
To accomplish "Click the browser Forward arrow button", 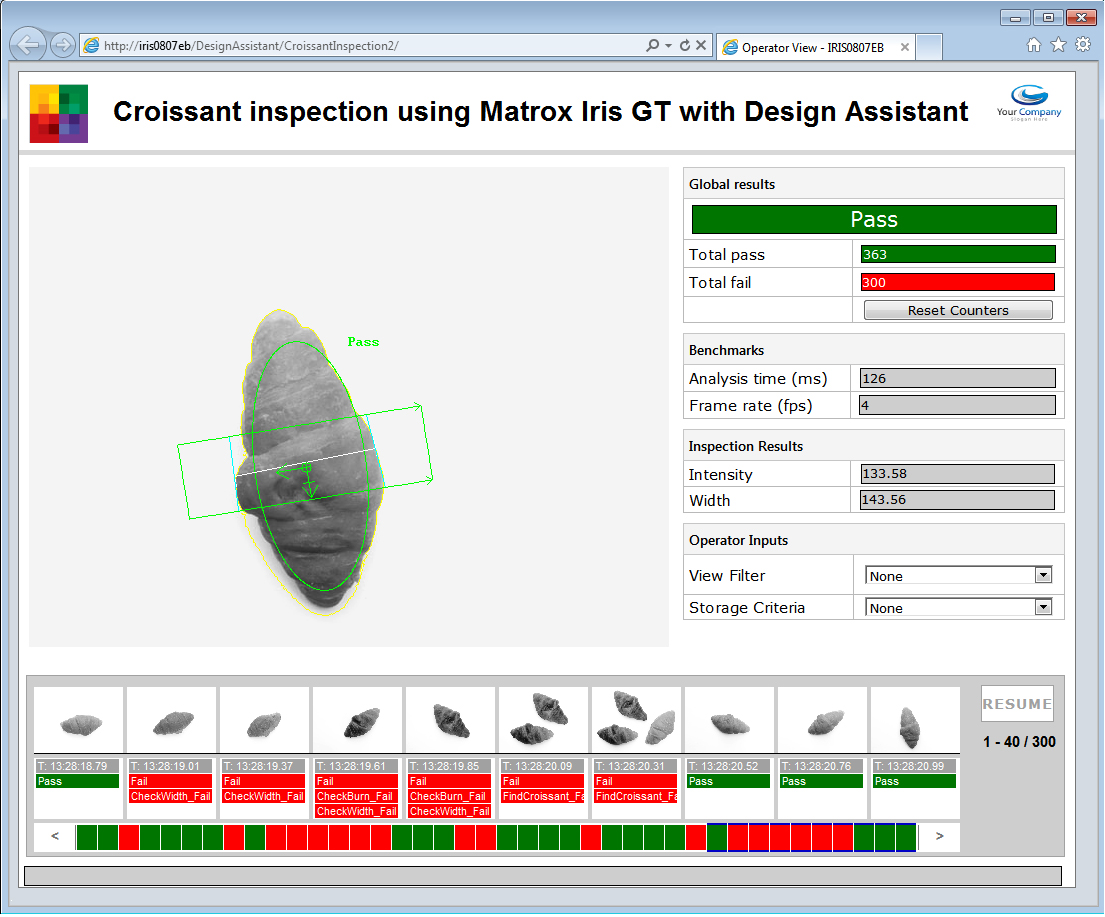I will tap(62, 45).
